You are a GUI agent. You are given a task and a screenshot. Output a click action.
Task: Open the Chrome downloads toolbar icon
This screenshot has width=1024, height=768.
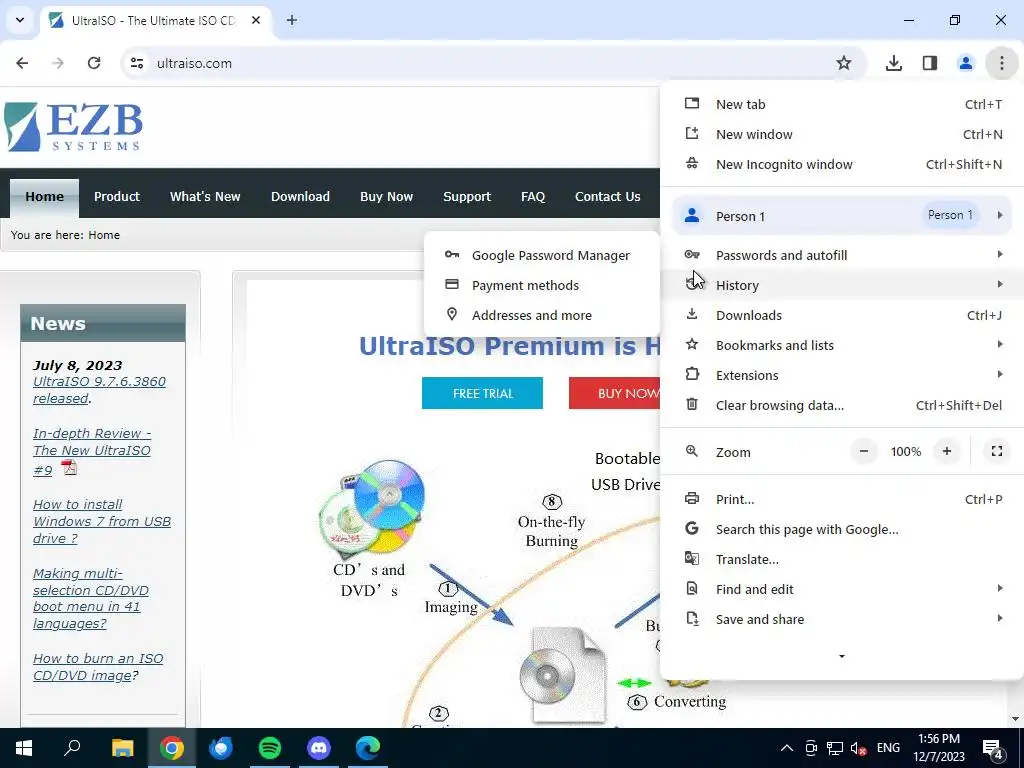tap(893, 63)
